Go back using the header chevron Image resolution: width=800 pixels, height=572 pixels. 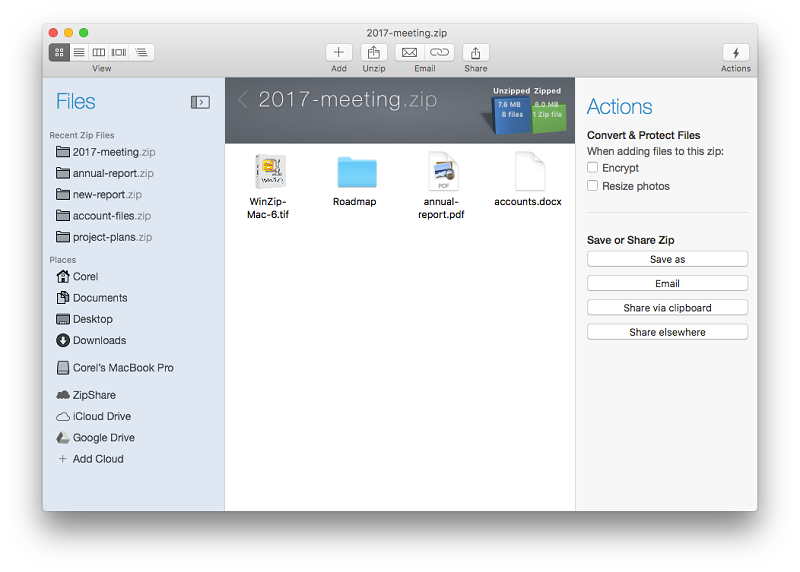tap(243, 100)
